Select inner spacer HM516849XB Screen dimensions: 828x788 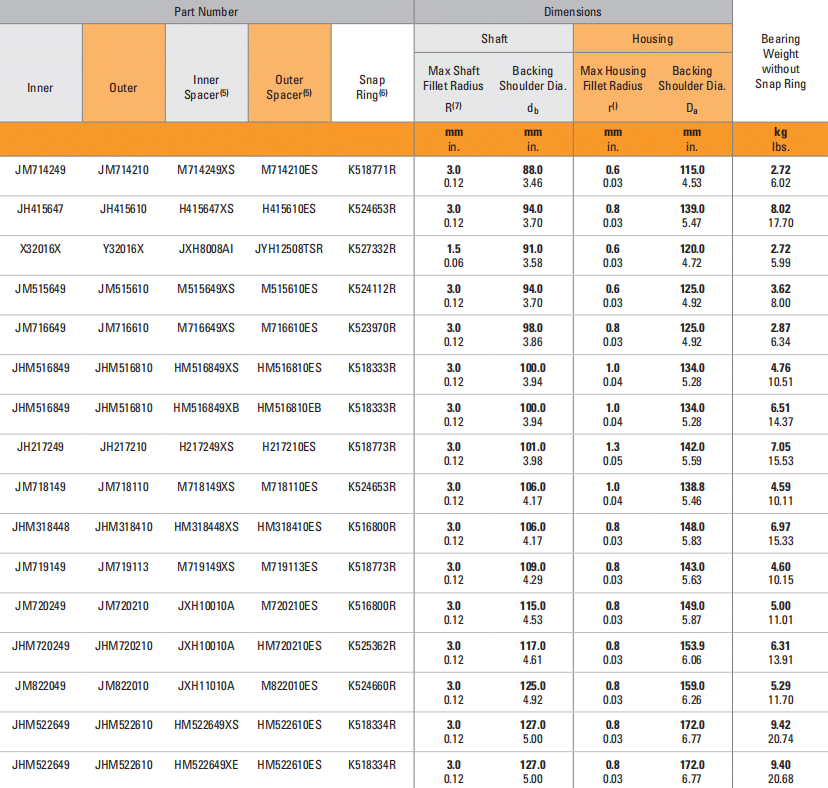click(x=206, y=408)
